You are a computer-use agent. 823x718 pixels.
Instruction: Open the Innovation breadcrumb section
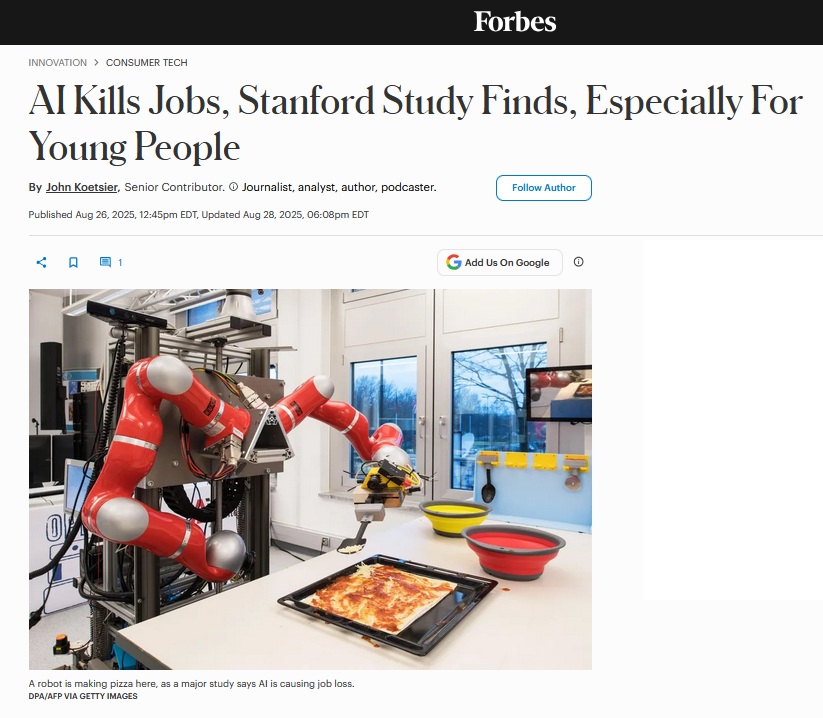58,63
